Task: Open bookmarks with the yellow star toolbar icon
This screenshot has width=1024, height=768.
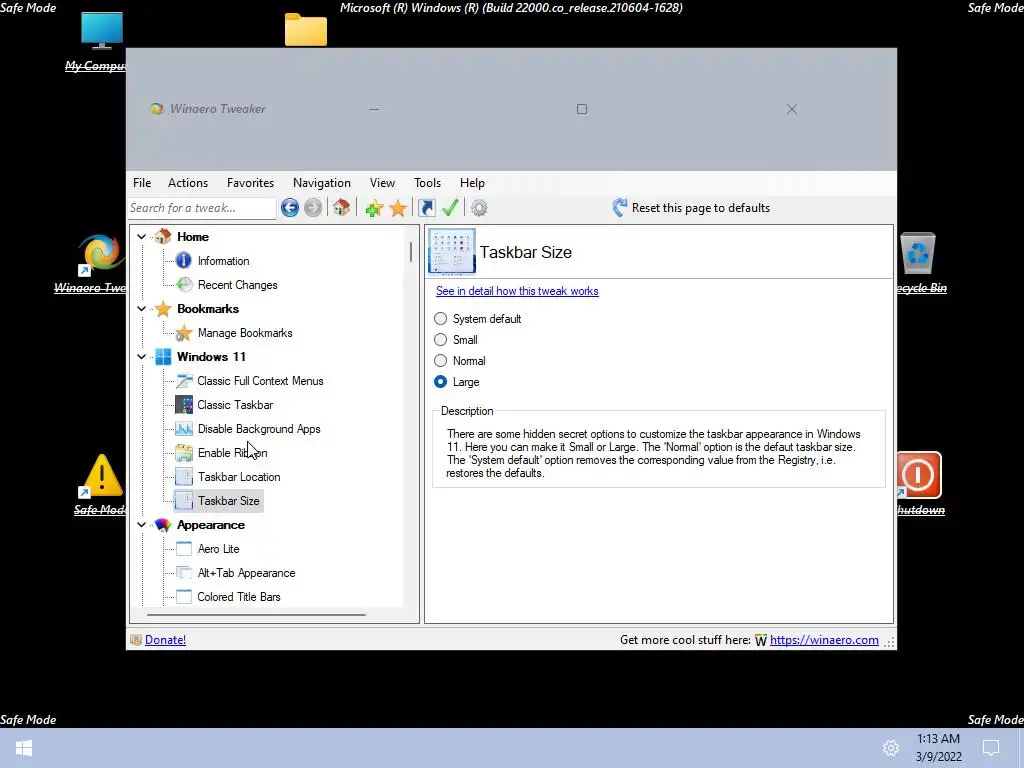Action: coord(398,208)
